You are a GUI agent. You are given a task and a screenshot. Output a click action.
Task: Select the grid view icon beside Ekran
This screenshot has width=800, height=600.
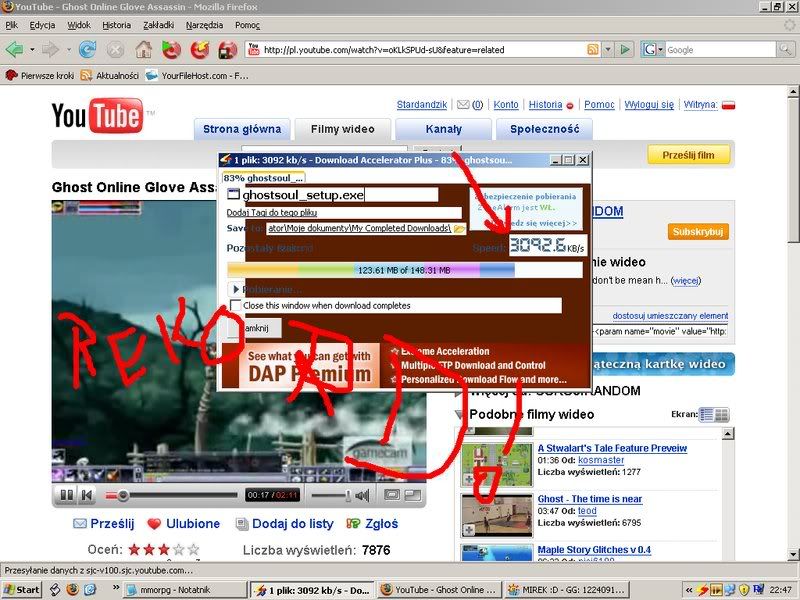point(721,415)
